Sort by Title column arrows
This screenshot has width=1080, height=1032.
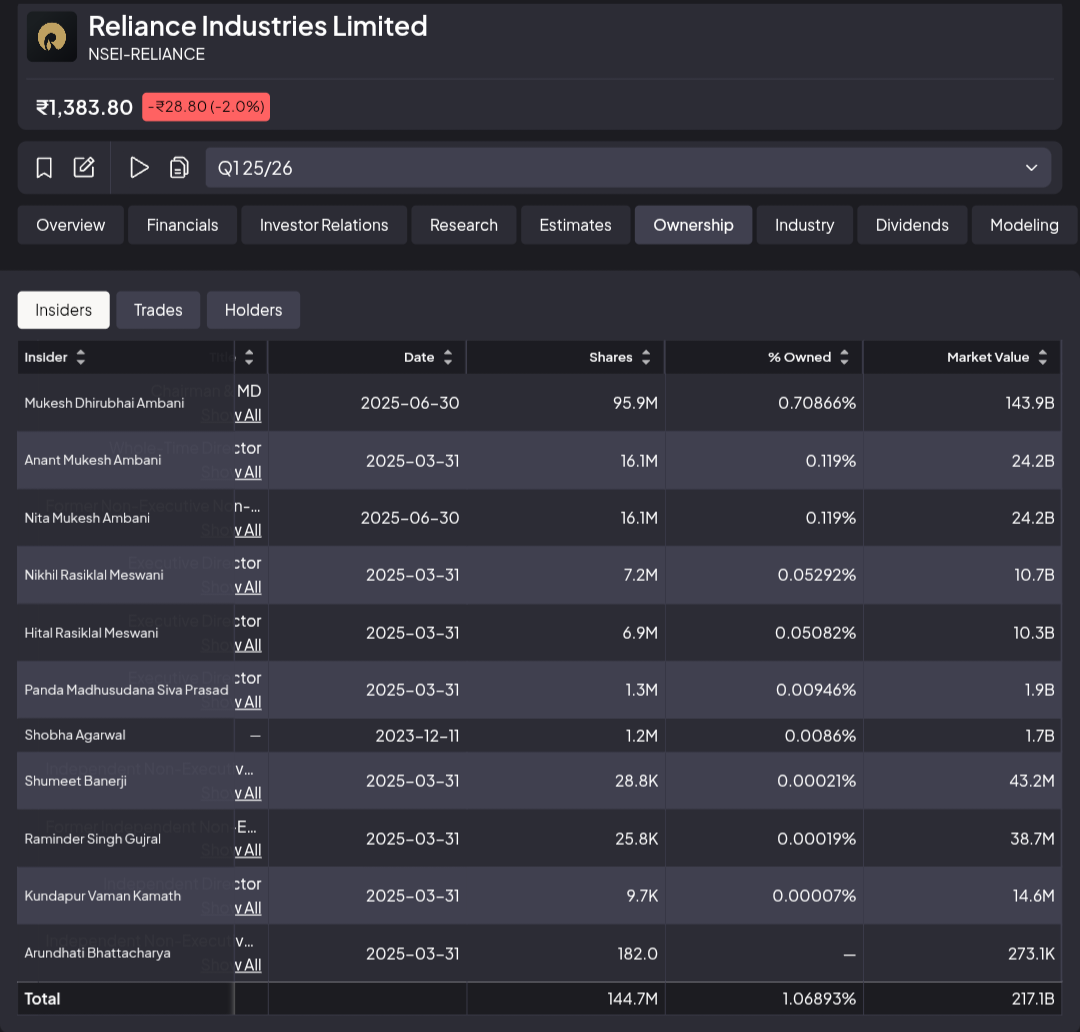click(249, 357)
